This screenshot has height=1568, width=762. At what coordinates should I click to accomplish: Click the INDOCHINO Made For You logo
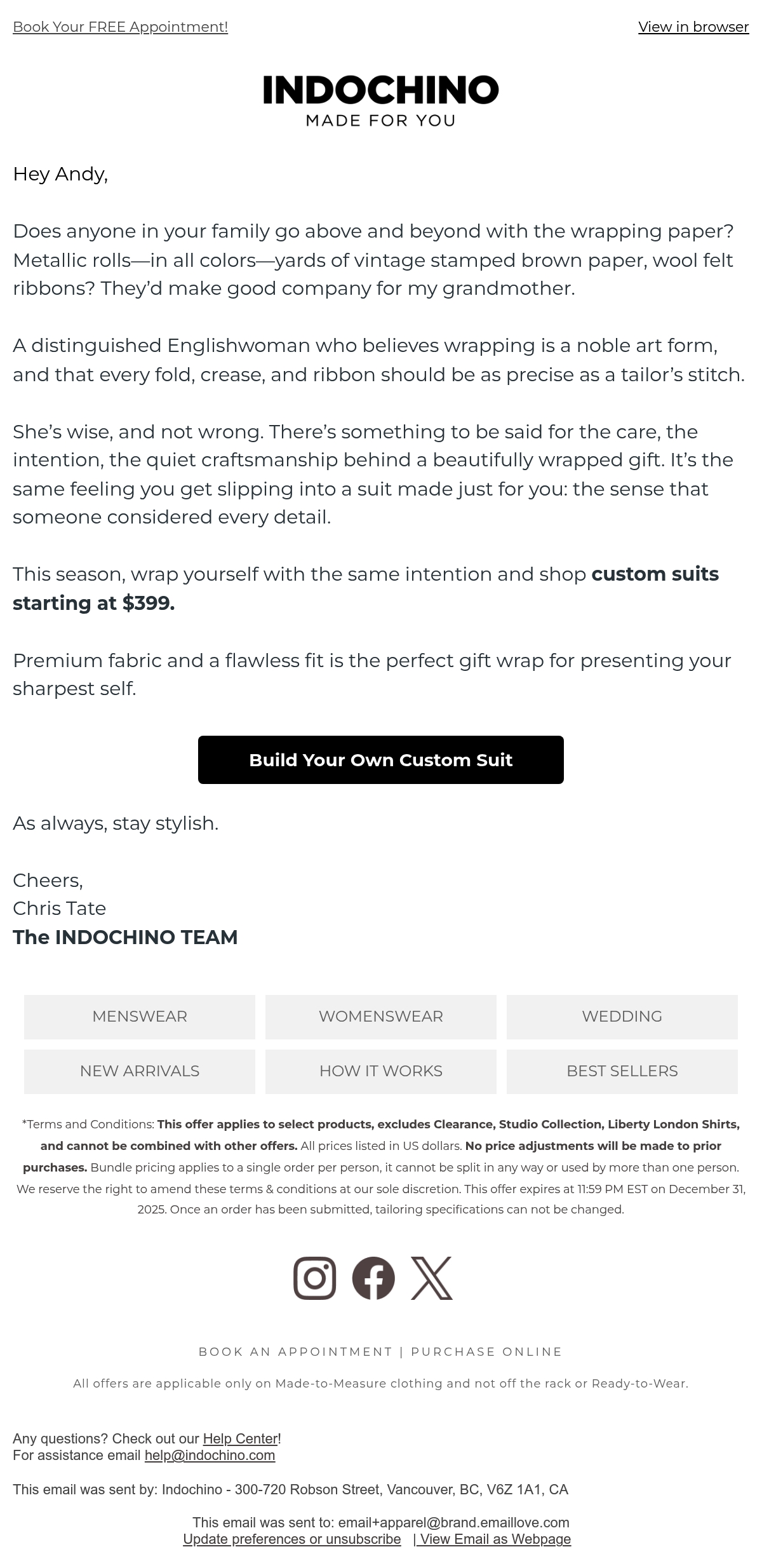point(381,101)
